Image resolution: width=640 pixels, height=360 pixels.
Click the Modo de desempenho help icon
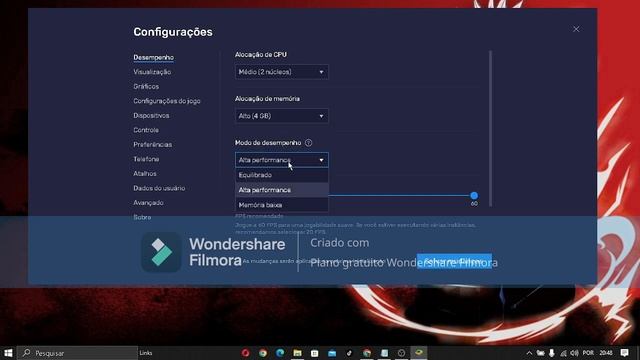[x=309, y=143]
